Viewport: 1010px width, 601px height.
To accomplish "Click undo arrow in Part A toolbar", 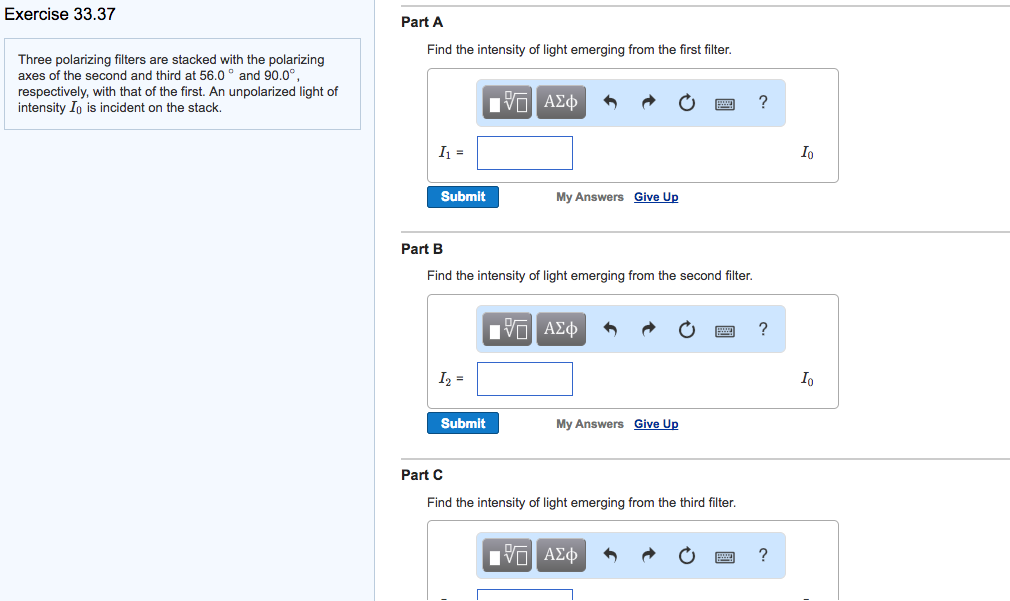I will pos(612,102).
